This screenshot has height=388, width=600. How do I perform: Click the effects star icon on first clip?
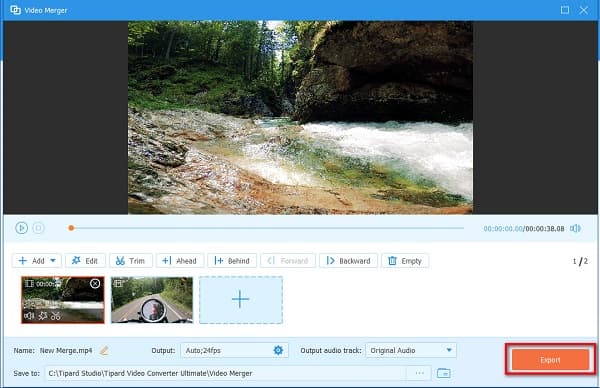click(43, 316)
